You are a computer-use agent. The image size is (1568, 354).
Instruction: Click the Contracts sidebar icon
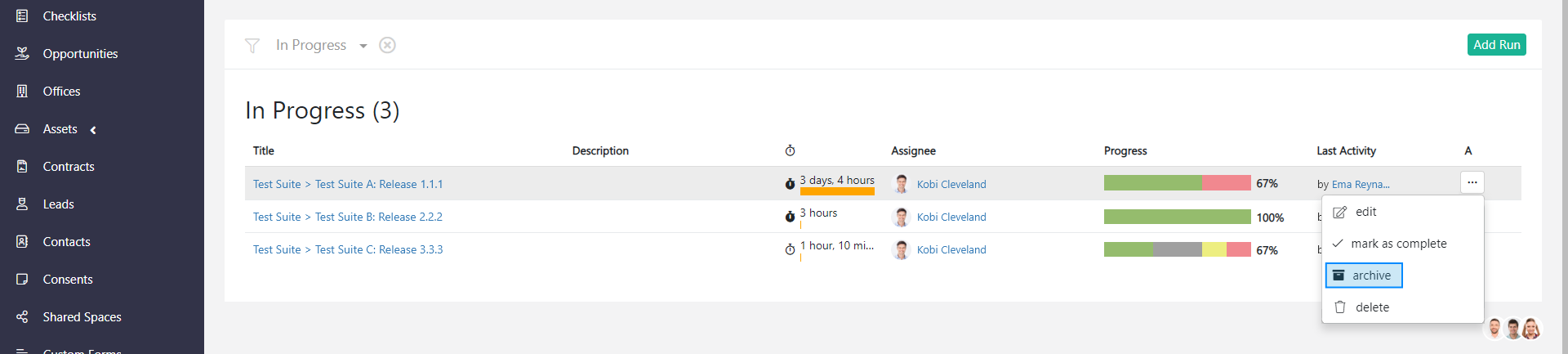[x=23, y=166]
